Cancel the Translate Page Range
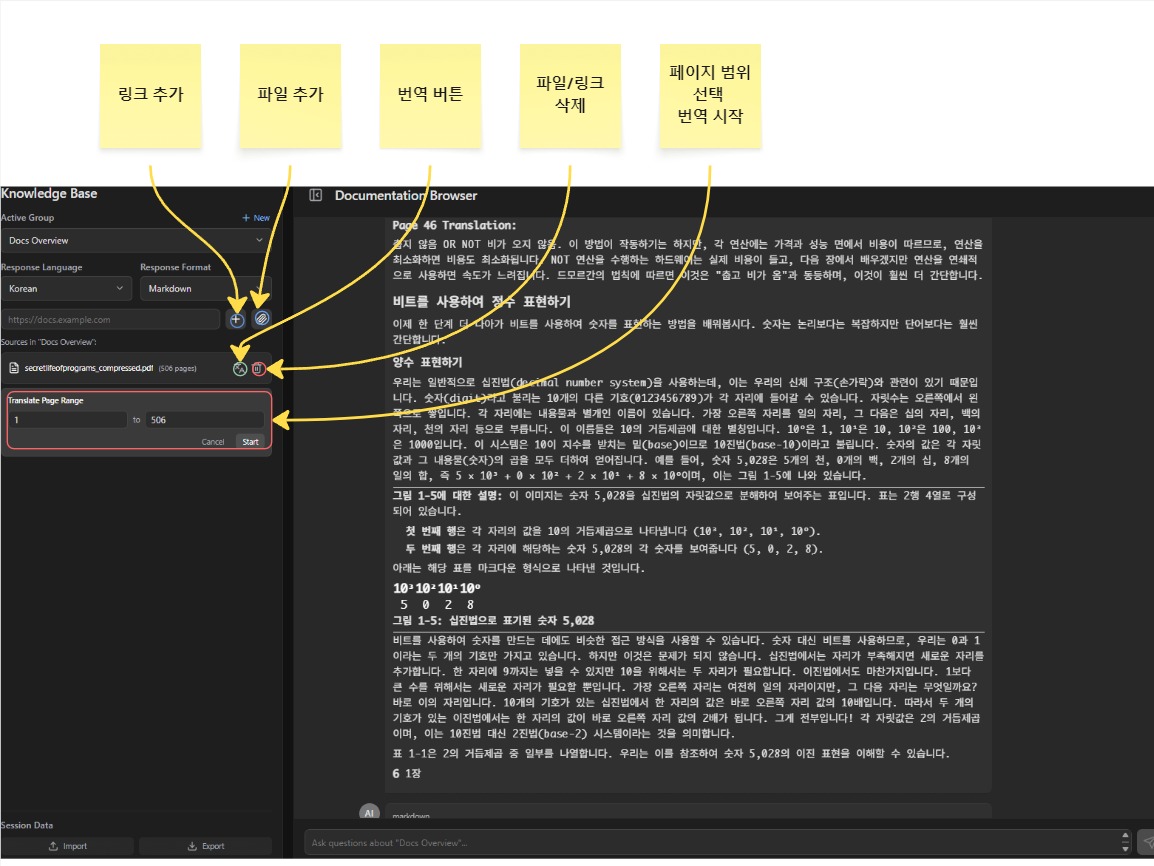Image resolution: width=1154 pixels, height=866 pixels. coord(213,441)
